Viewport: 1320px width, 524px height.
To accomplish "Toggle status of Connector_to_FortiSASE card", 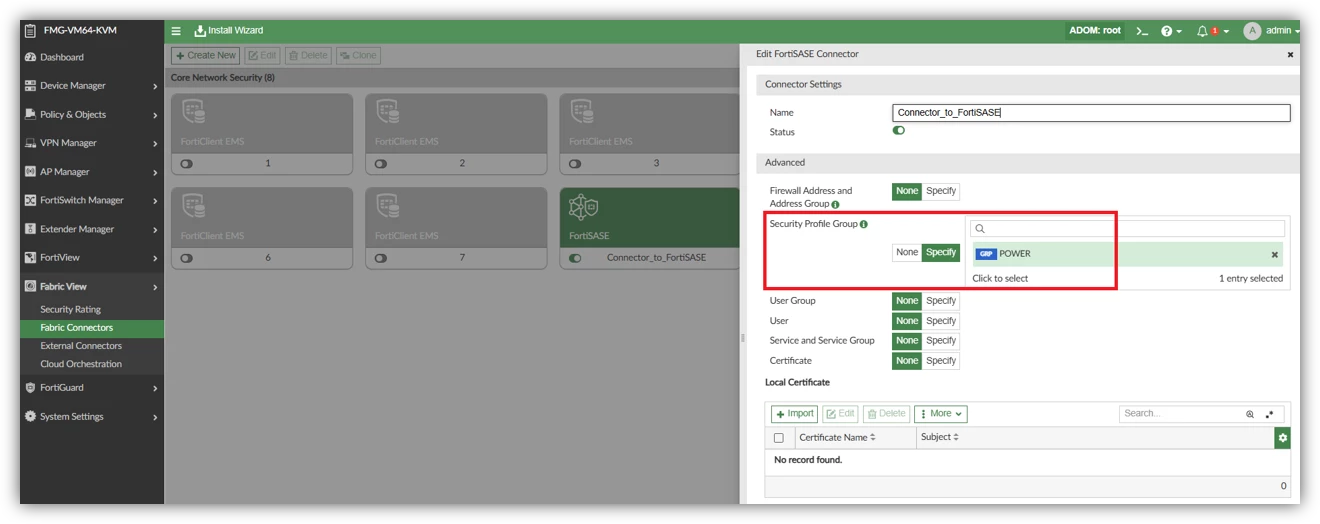I will tap(575, 258).
